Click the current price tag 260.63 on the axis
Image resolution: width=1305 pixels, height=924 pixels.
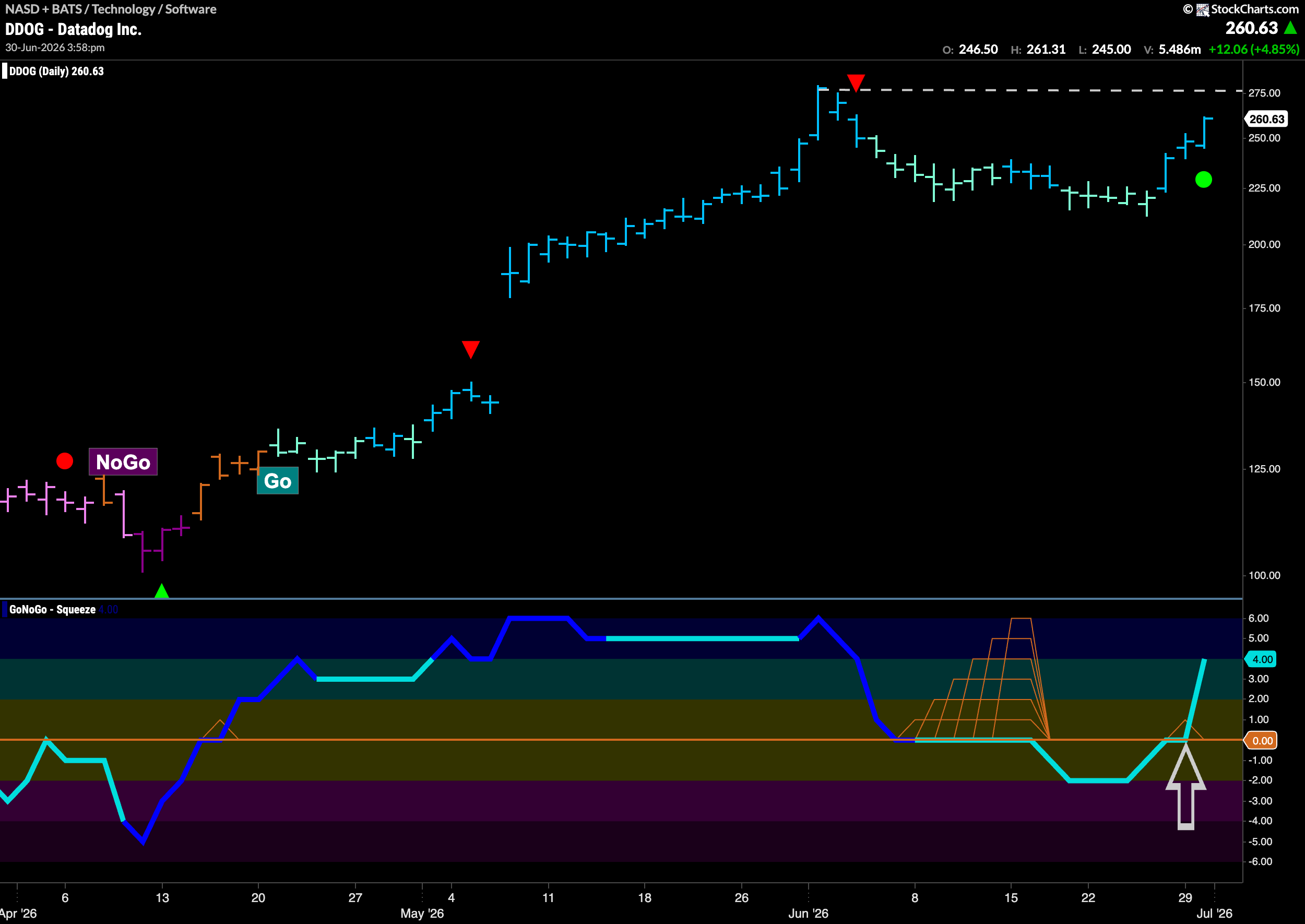tap(1266, 119)
